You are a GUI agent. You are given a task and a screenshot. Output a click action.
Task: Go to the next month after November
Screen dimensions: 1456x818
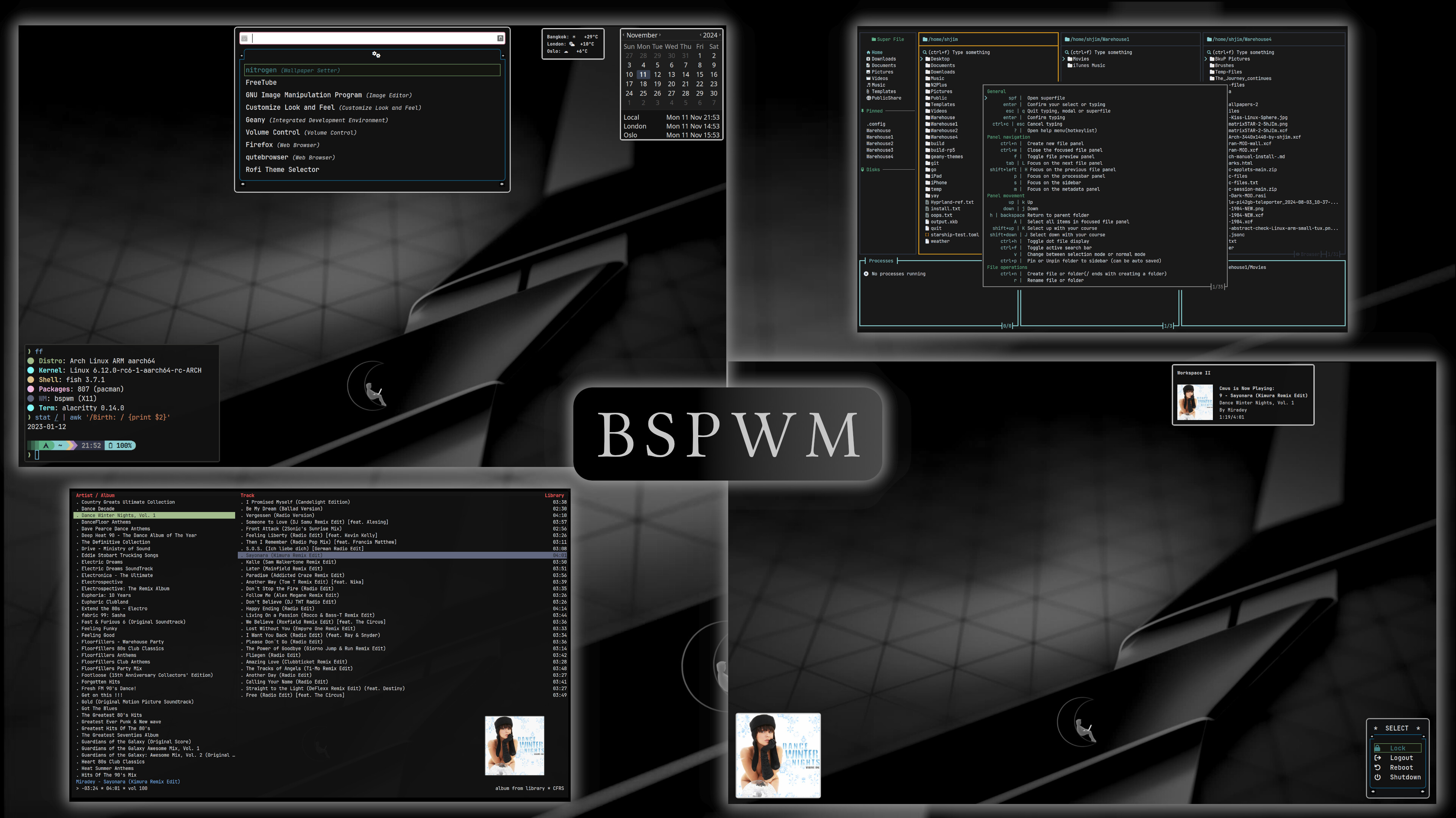point(660,35)
